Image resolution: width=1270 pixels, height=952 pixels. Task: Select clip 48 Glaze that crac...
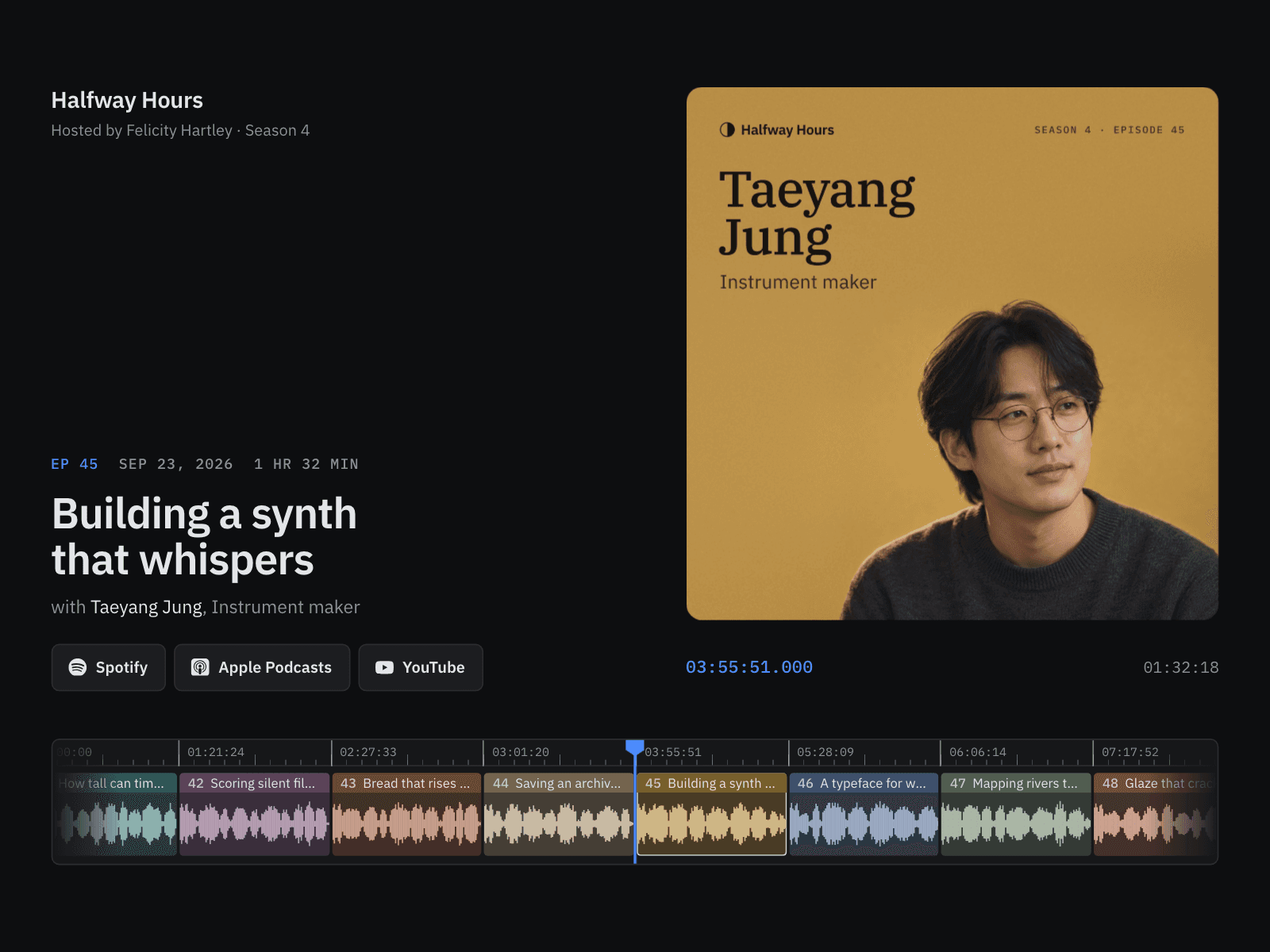1155,814
